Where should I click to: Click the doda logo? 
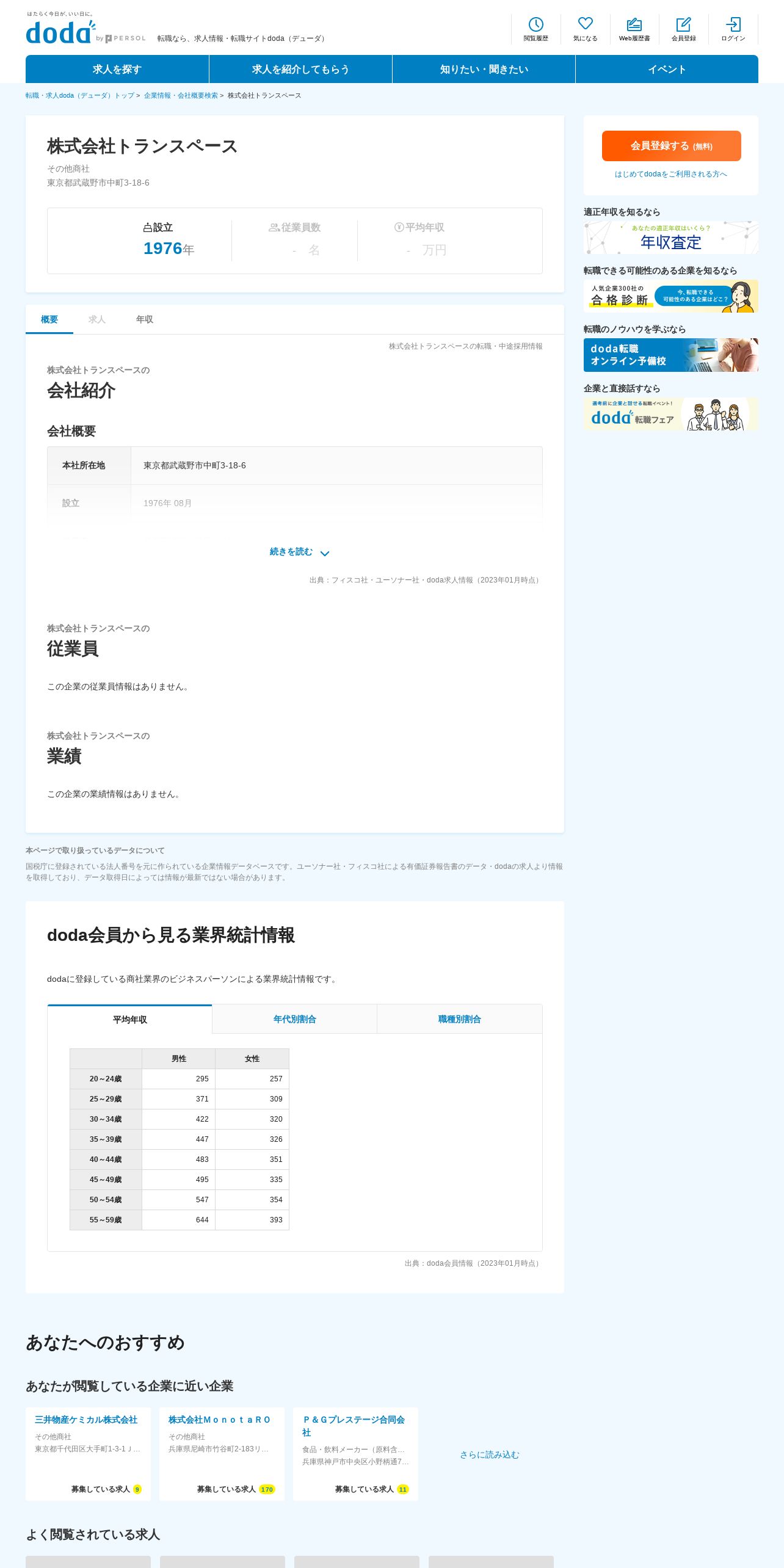click(61, 32)
